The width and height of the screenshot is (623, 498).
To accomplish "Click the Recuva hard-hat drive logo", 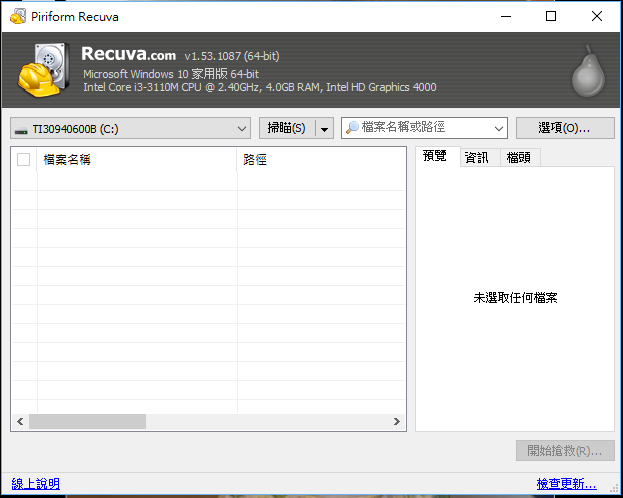I will [44, 70].
